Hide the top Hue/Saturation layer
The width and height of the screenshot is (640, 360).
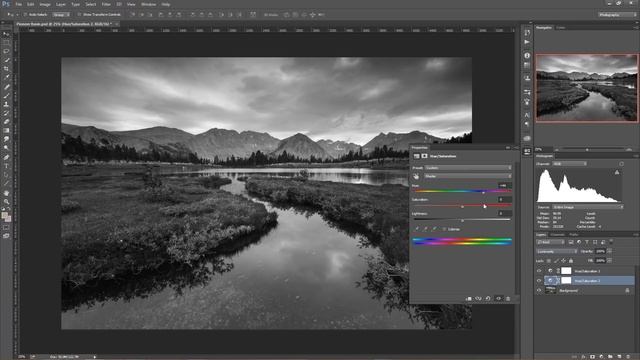539,271
